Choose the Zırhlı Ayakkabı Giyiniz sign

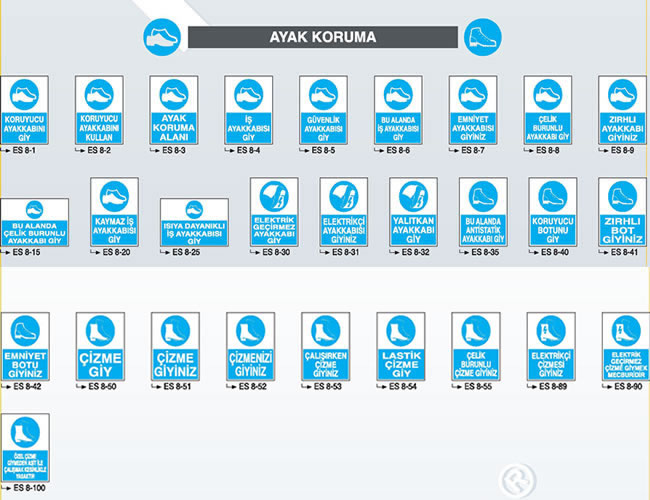pyautogui.click(x=622, y=110)
